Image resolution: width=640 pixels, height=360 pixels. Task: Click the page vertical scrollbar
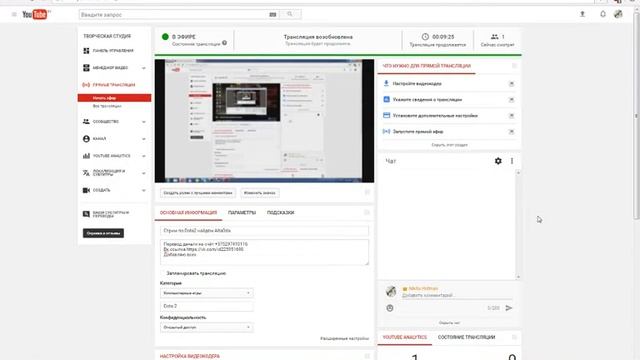tap(636, 116)
